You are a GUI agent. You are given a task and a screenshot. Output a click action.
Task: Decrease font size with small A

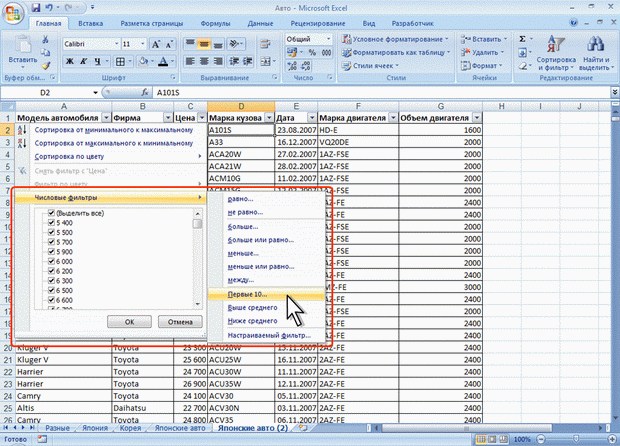tap(169, 44)
